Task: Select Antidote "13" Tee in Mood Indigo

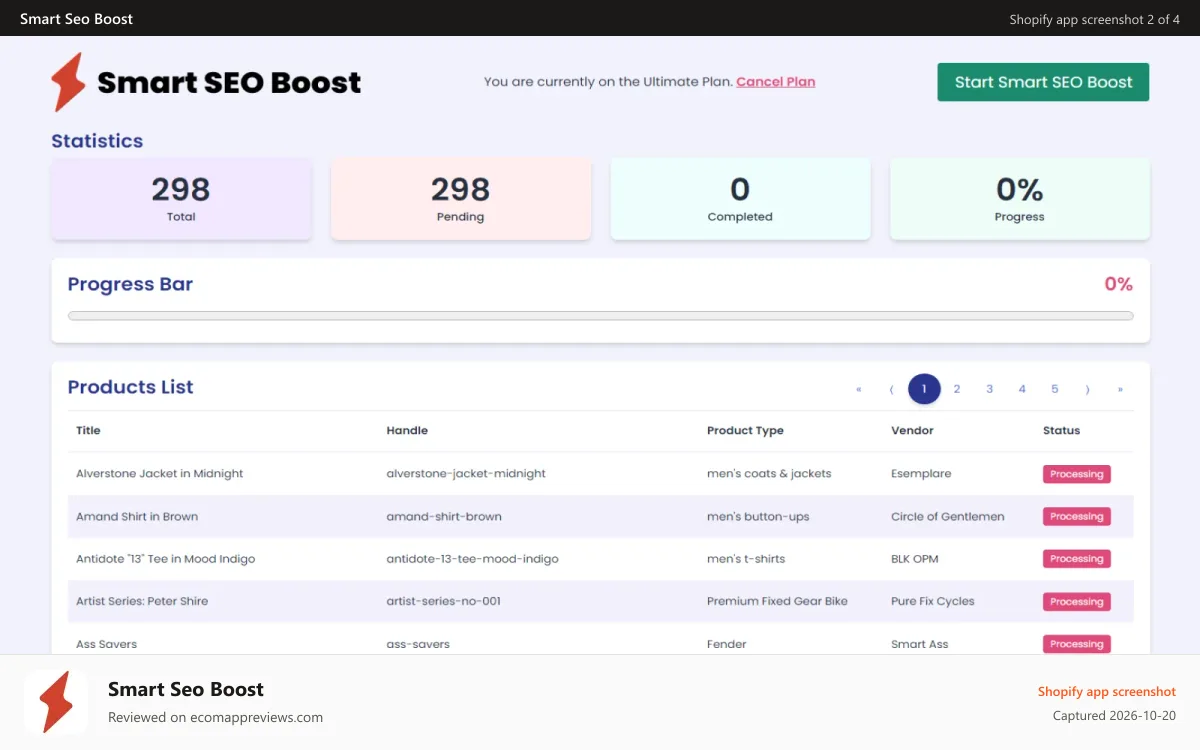Action: 166,559
